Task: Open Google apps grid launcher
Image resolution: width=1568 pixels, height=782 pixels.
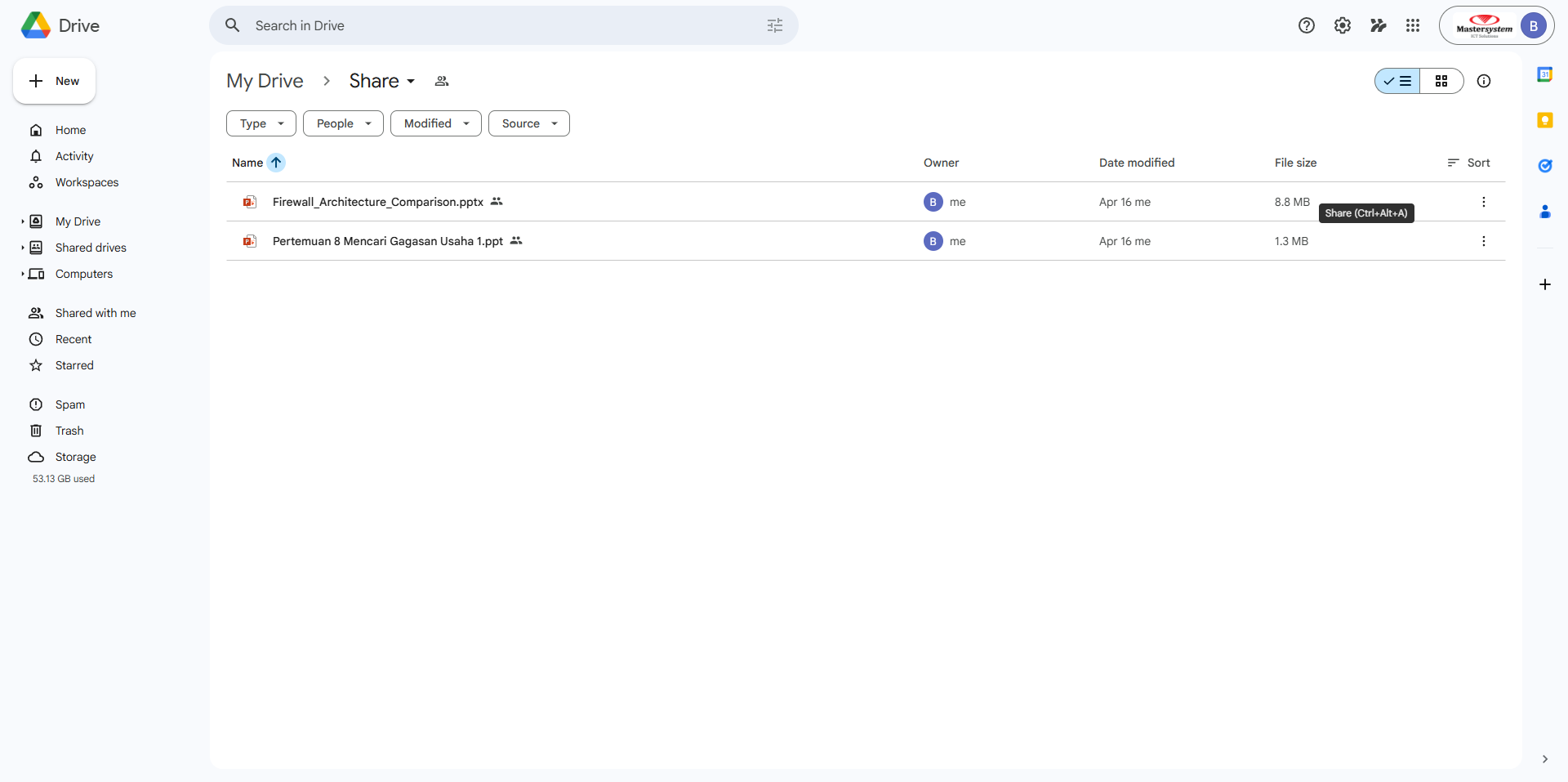Action: click(1413, 25)
